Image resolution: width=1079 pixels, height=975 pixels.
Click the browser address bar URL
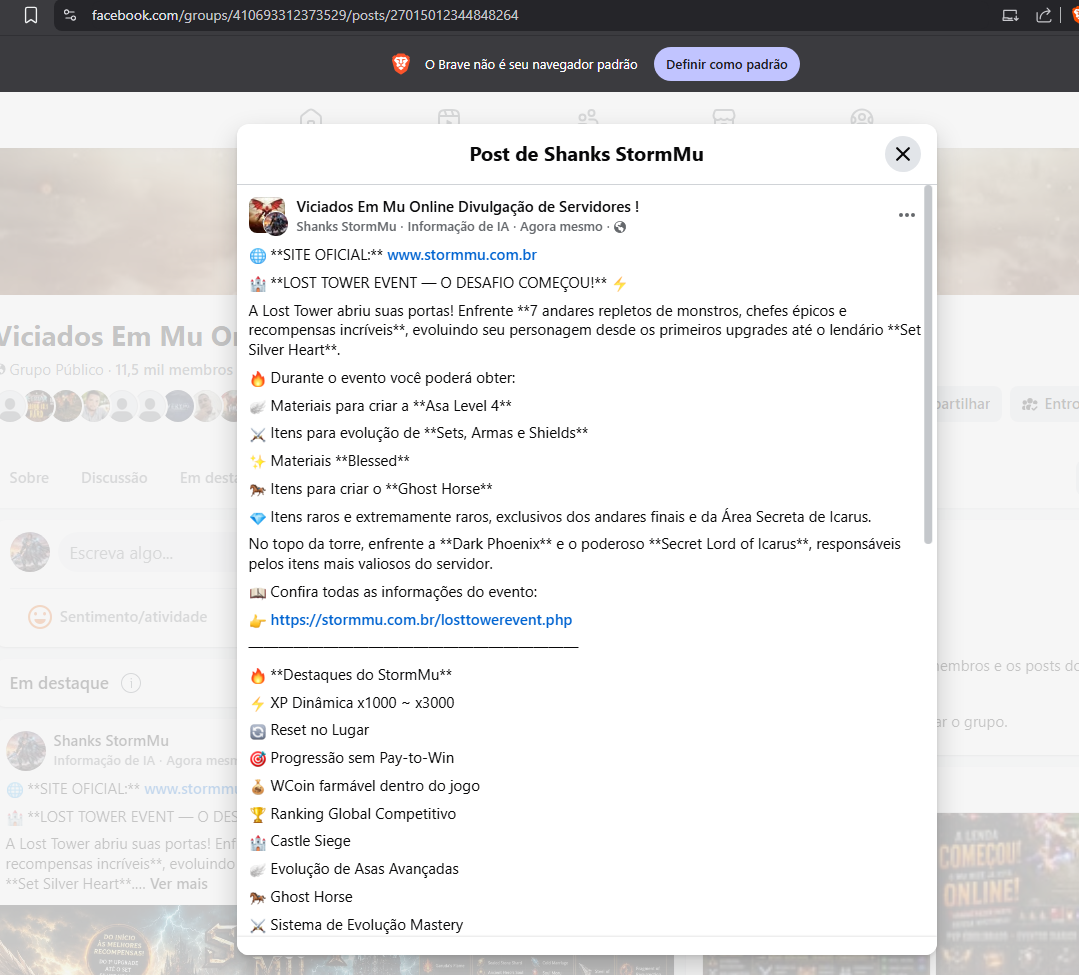(x=305, y=15)
